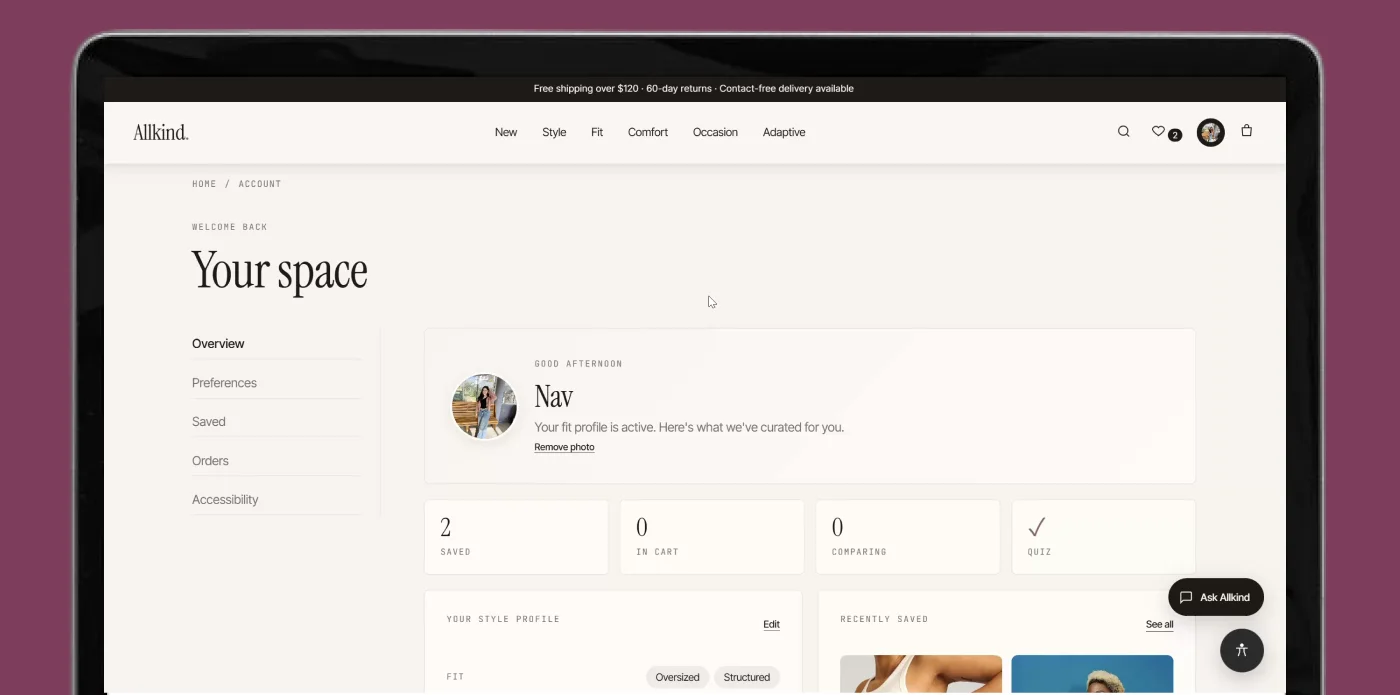Select Orders in the sidebar

(x=276, y=461)
